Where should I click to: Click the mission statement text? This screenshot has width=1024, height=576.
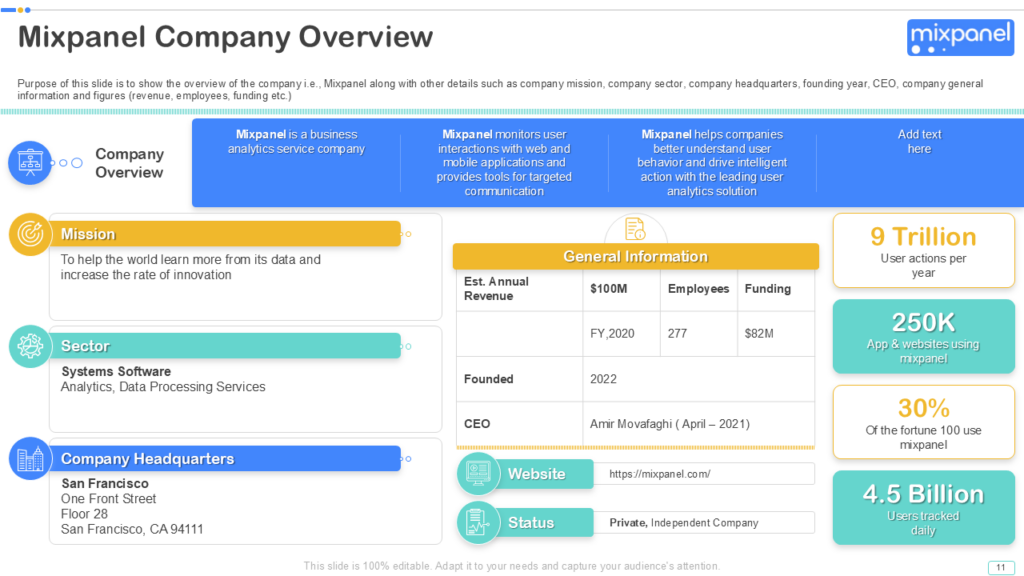tap(191, 267)
